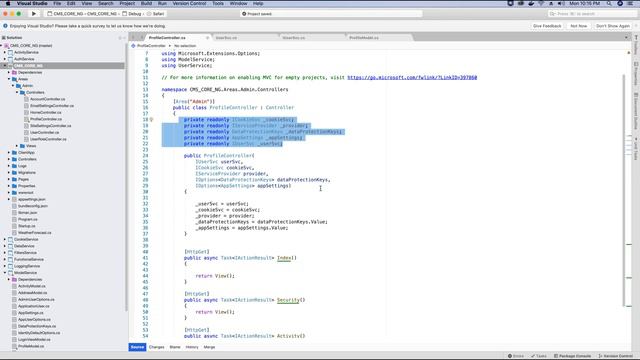Expand the AuthService project
This screenshot has width=640, height=360.
5,59
